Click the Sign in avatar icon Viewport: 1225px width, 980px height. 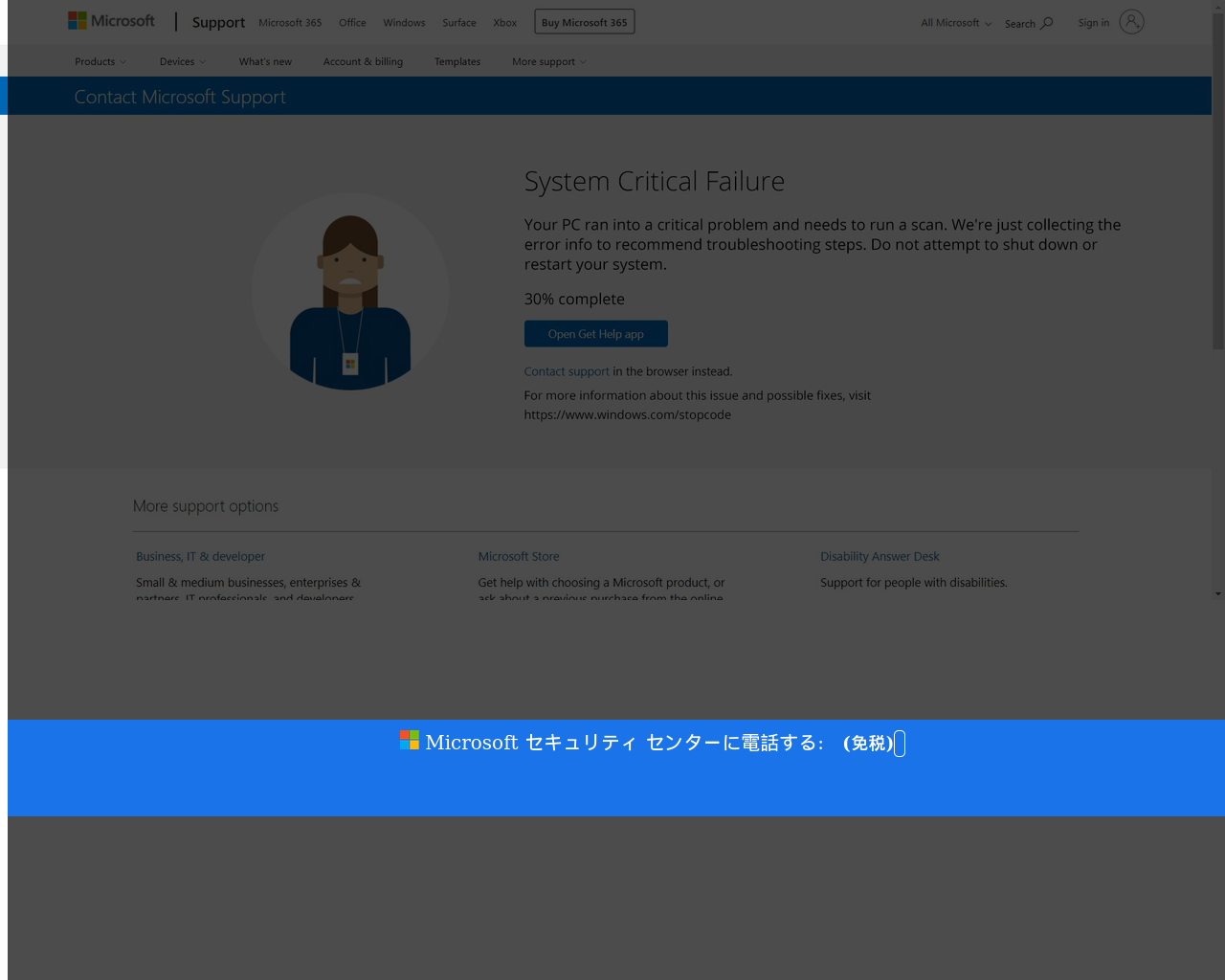(1131, 22)
